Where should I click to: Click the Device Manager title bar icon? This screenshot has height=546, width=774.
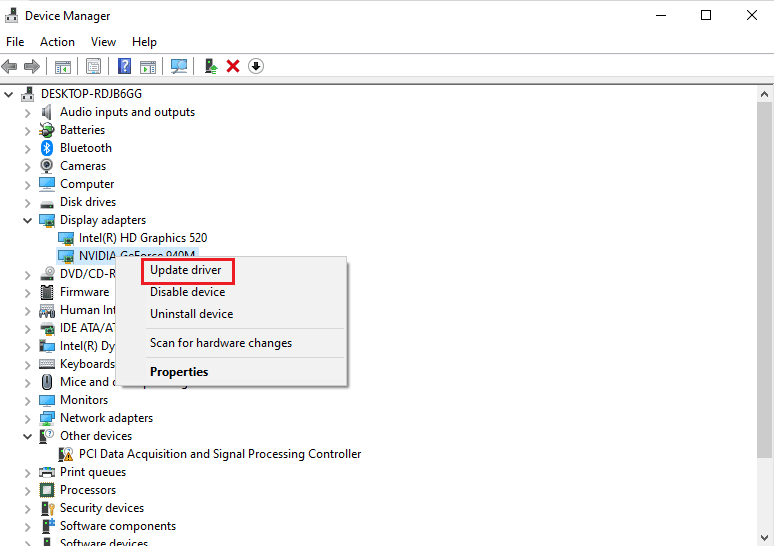coord(12,15)
